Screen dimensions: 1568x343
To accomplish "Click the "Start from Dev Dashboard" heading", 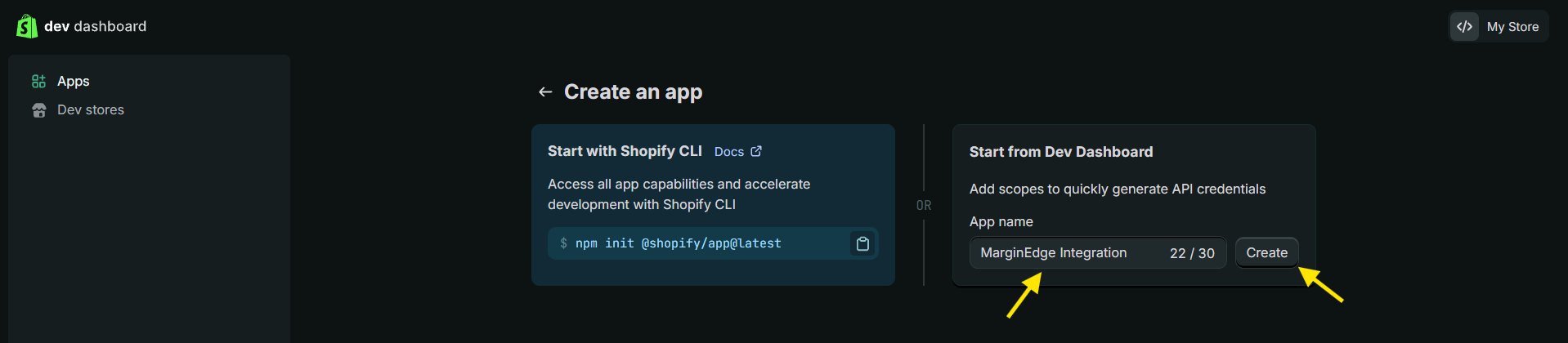I will tap(1060, 152).
